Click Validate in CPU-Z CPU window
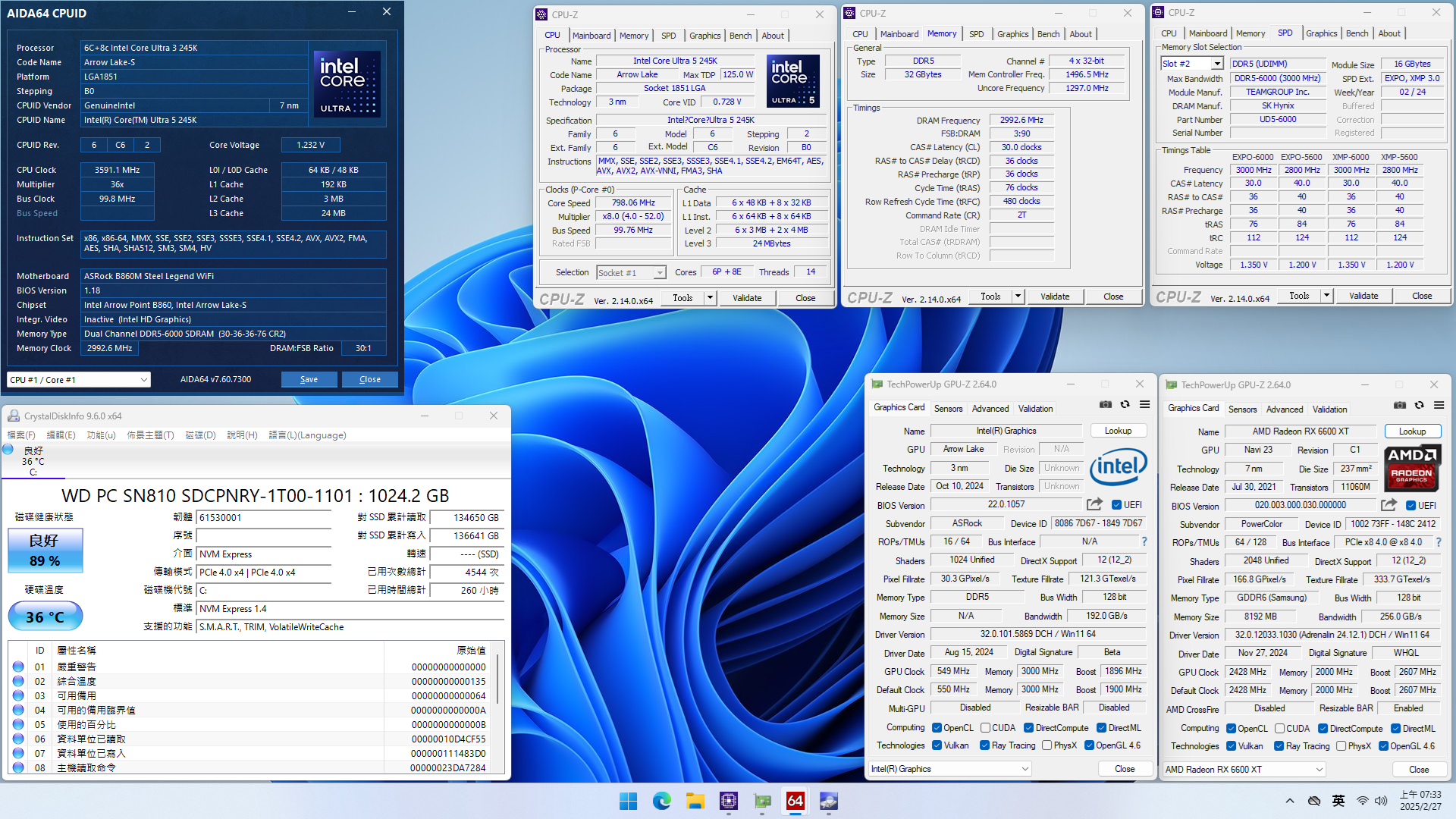The width and height of the screenshot is (1456, 819). (747, 298)
